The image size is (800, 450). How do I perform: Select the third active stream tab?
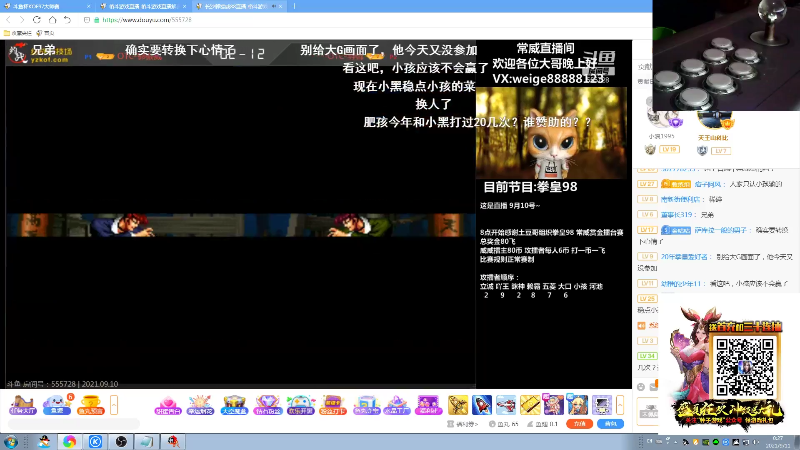(x=239, y=6)
